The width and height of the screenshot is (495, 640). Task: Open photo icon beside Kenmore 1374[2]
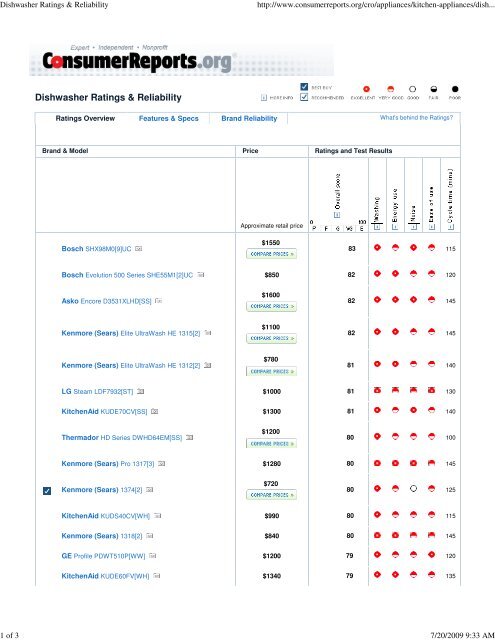click(x=150, y=489)
